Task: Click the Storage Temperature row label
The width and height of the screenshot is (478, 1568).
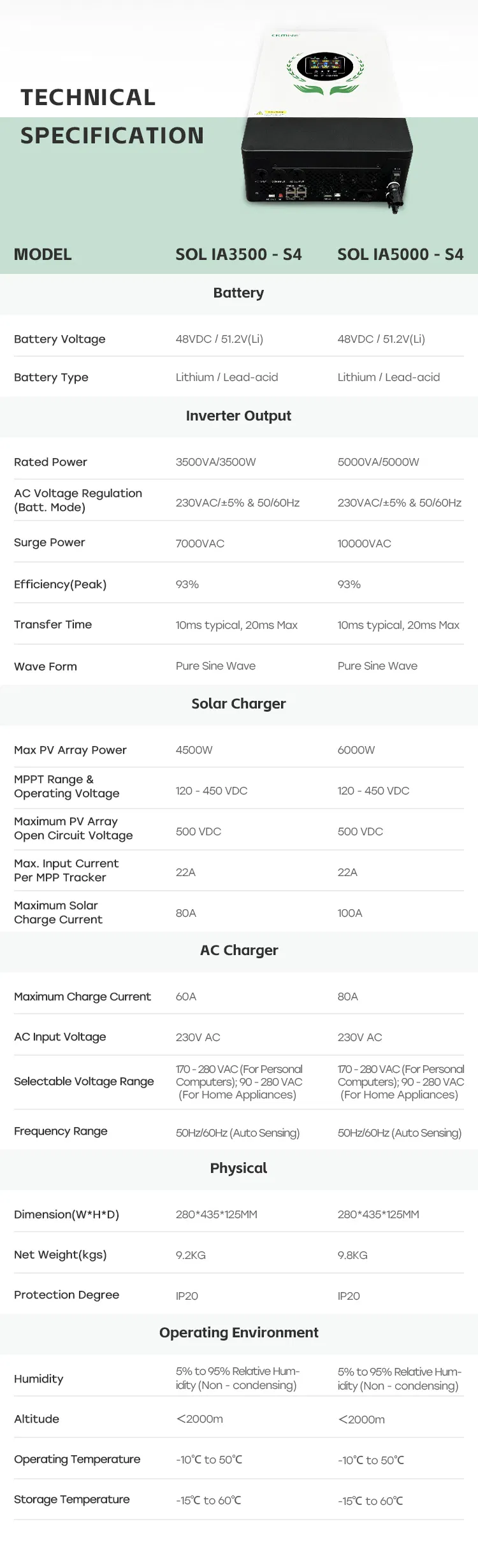Action: coord(72,1500)
